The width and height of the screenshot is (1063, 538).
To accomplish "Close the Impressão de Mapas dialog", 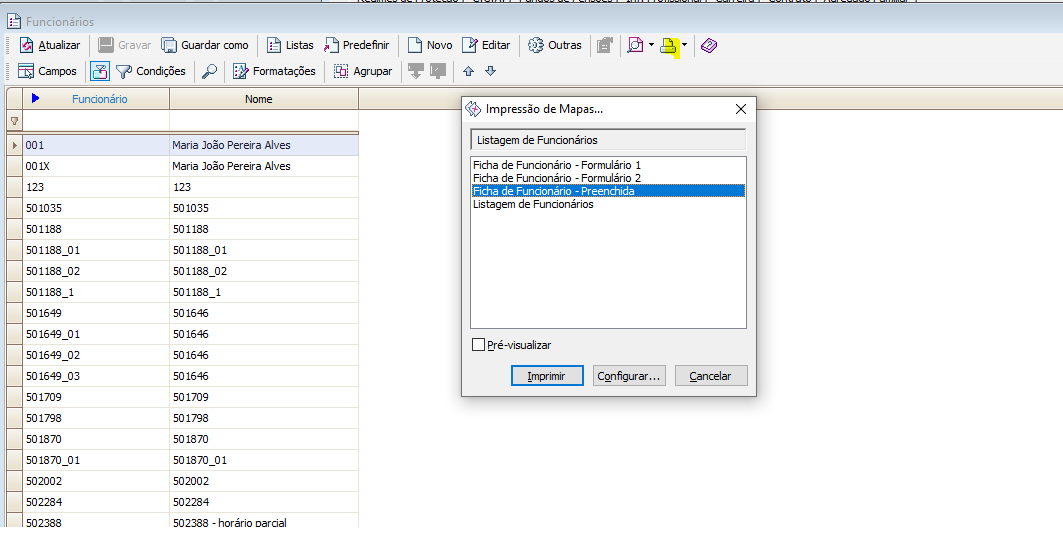I will [741, 109].
